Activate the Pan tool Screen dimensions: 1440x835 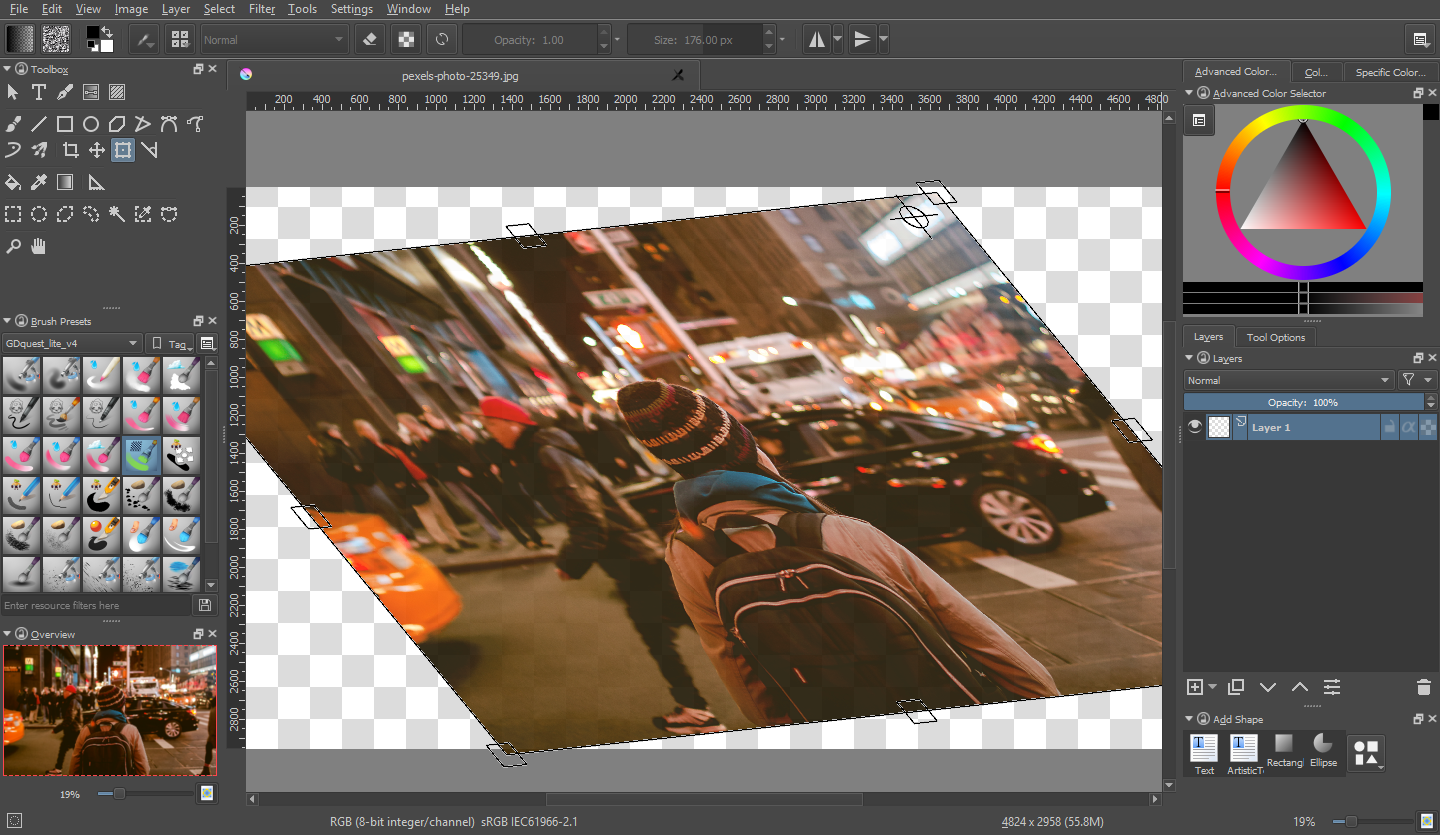pos(38,246)
